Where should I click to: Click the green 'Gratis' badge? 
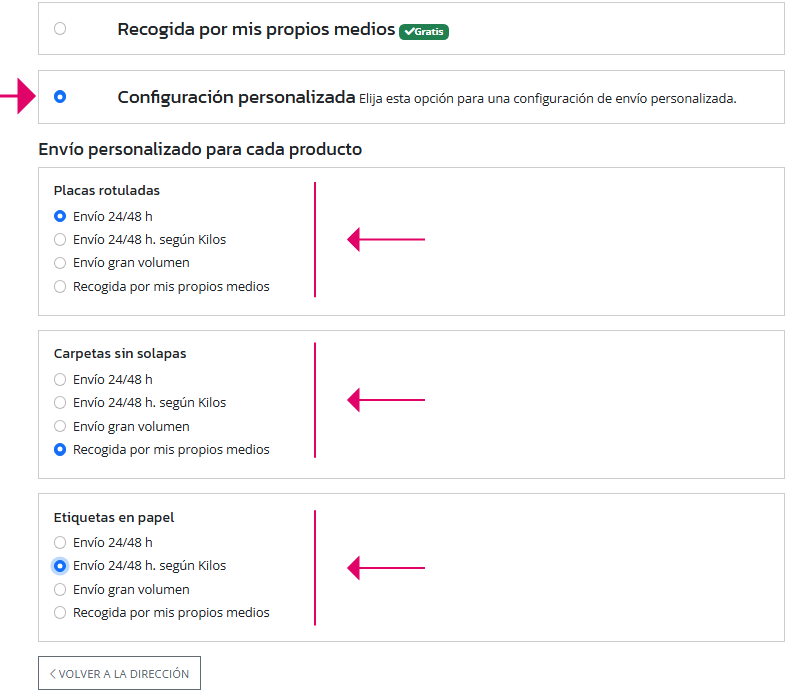coord(424,31)
